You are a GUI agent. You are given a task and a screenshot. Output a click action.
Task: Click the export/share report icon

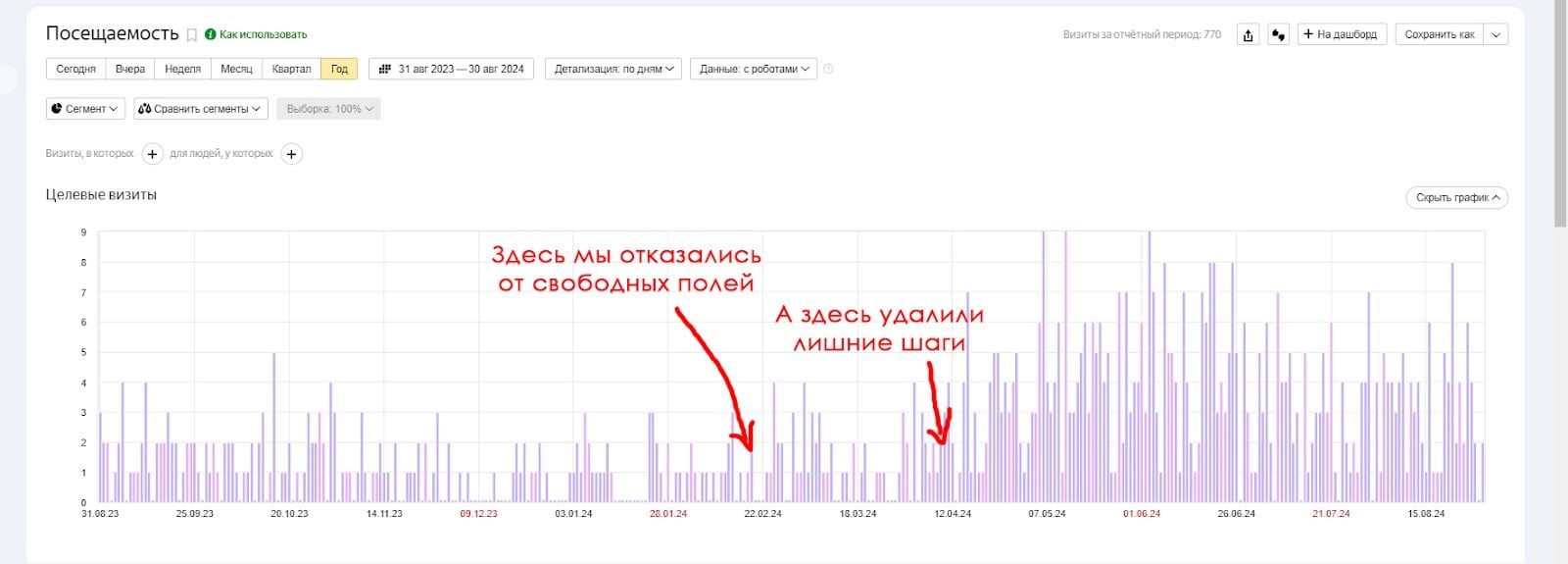pos(1248,34)
